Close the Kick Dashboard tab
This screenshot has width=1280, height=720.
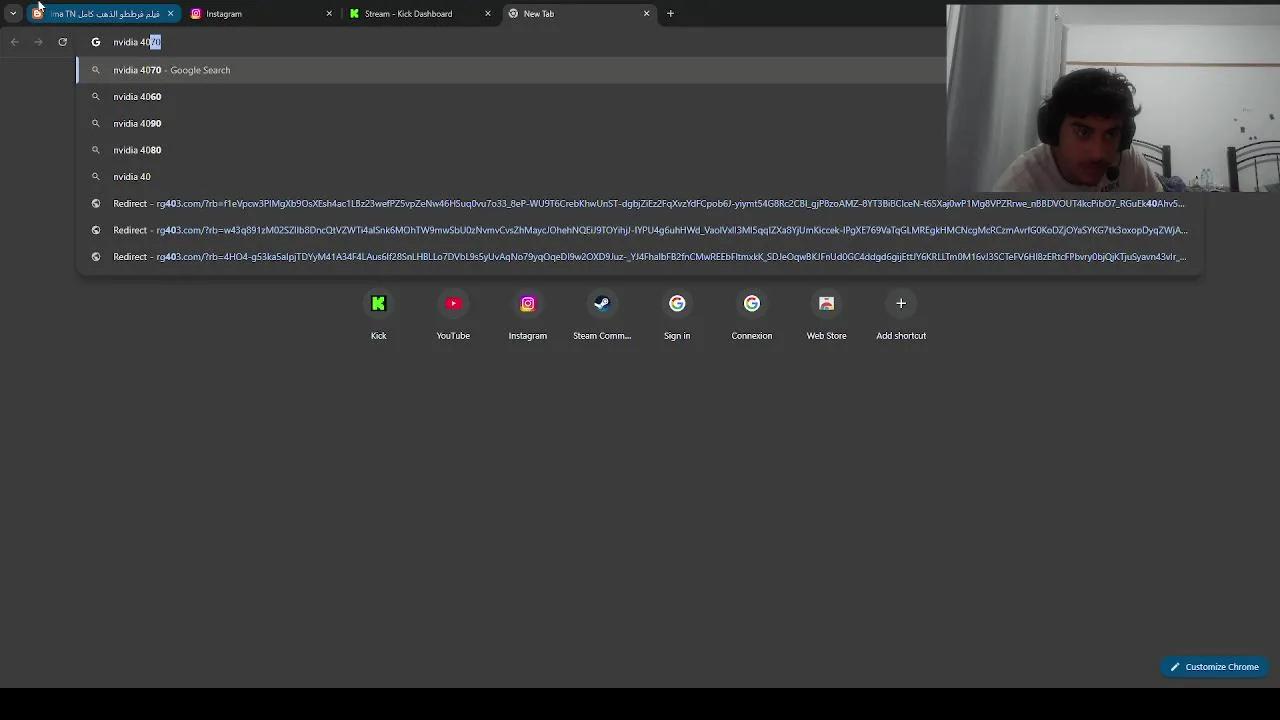pos(488,14)
